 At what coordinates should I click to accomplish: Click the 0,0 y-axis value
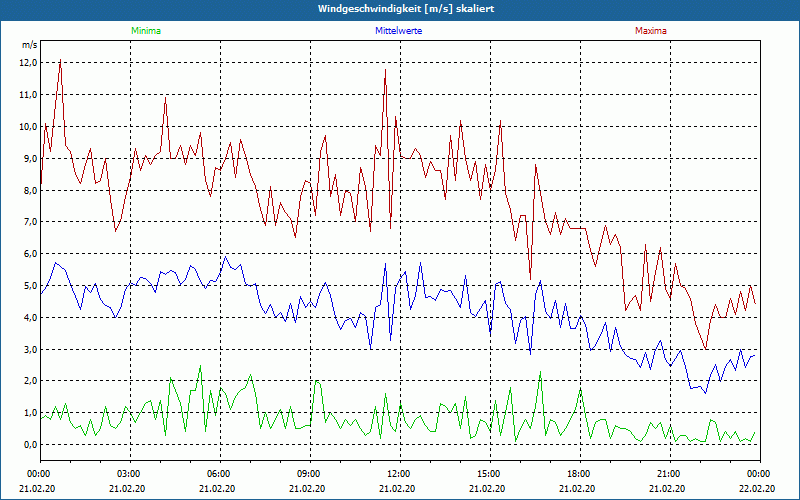click(31, 444)
